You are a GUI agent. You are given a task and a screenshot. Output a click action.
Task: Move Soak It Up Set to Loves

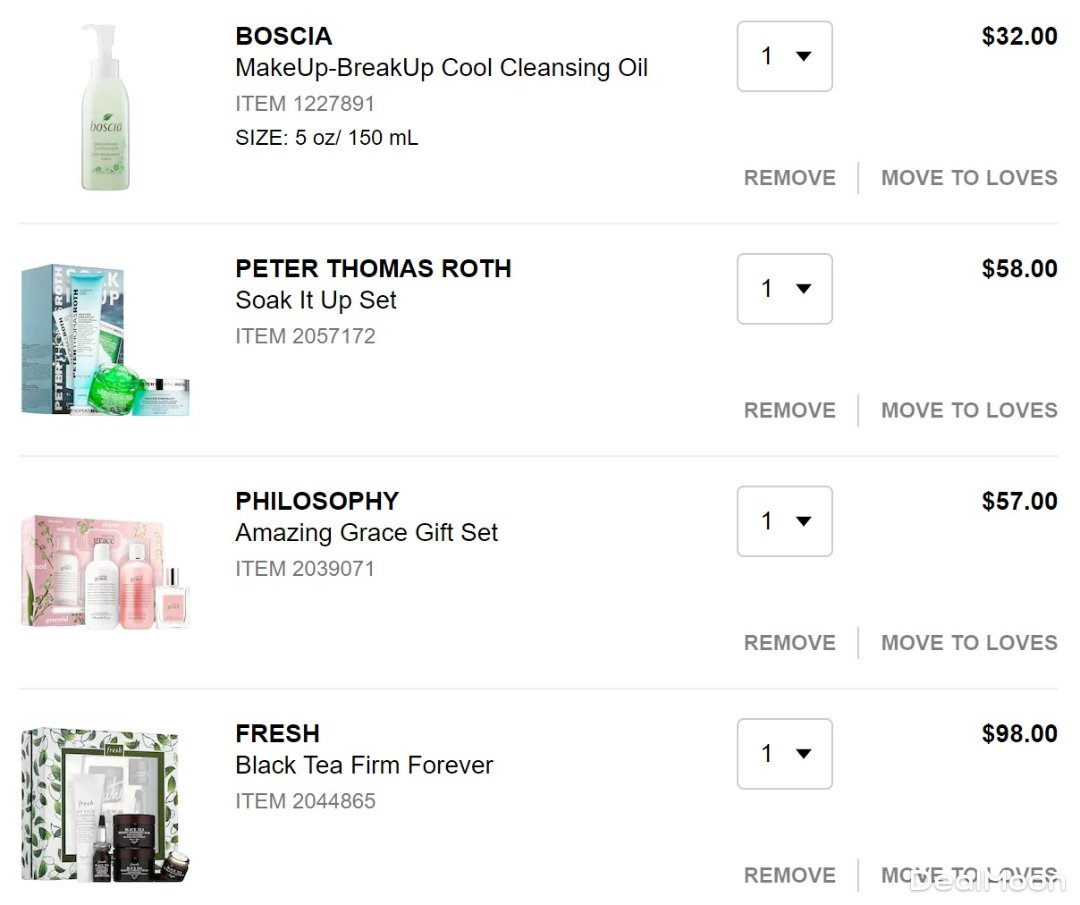968,410
